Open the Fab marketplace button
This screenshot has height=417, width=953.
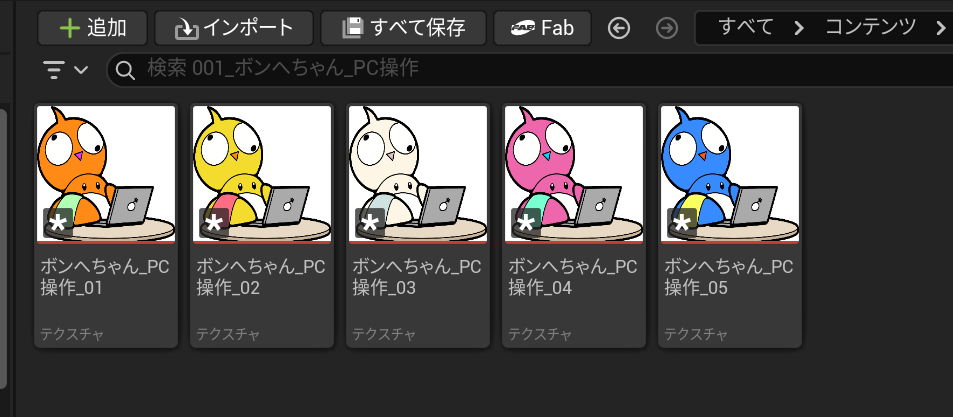tap(542, 28)
